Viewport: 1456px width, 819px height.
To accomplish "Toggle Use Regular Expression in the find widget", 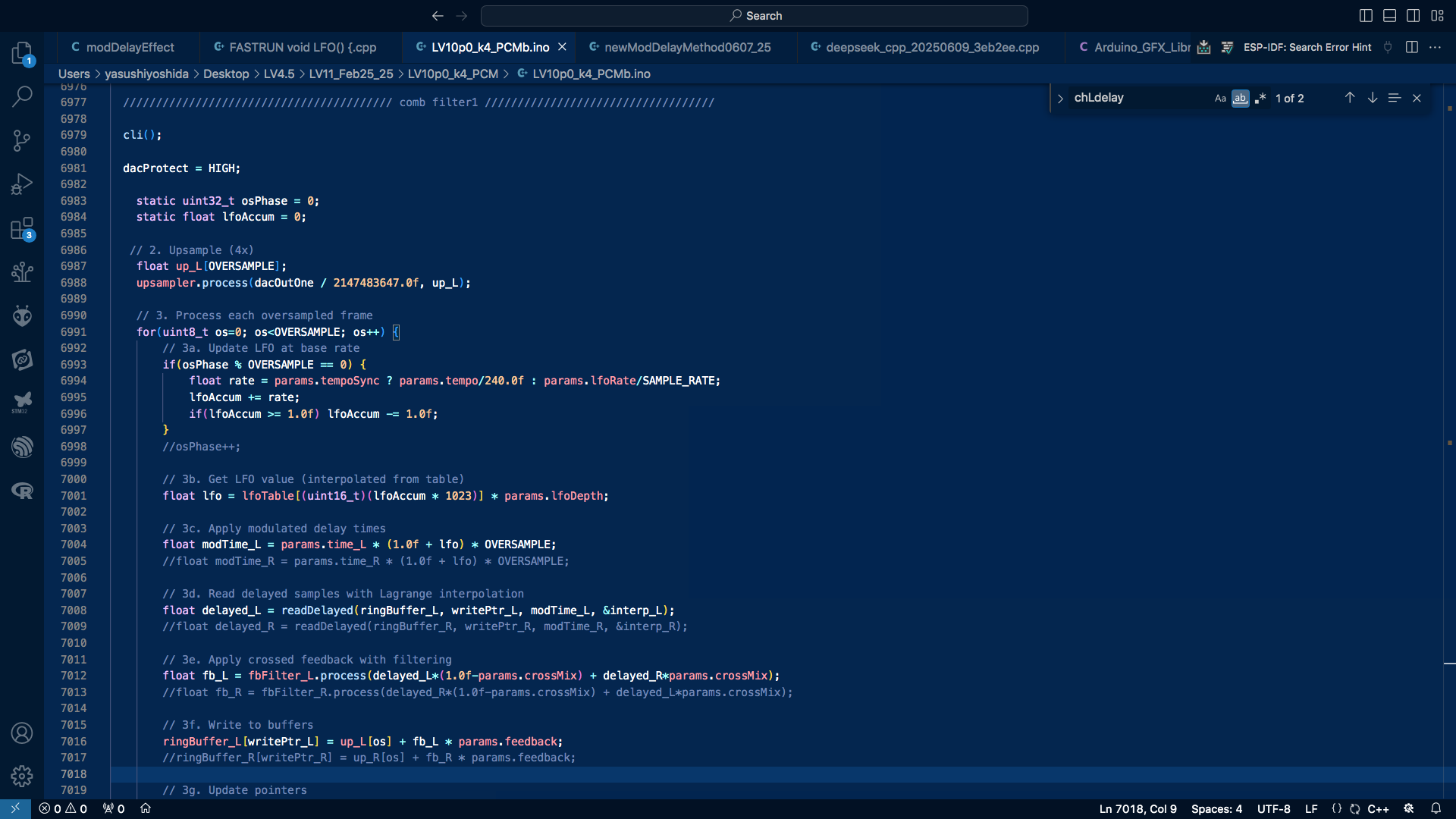I will (x=1260, y=99).
